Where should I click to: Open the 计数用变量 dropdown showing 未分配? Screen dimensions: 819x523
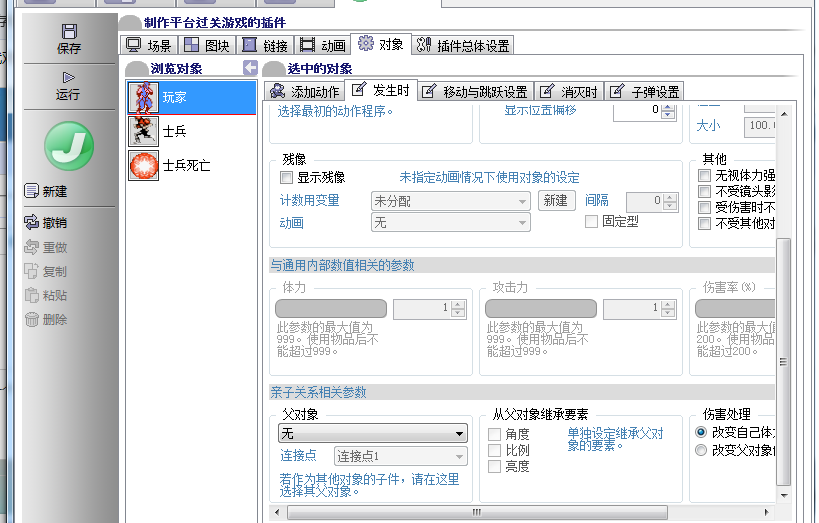(450, 201)
